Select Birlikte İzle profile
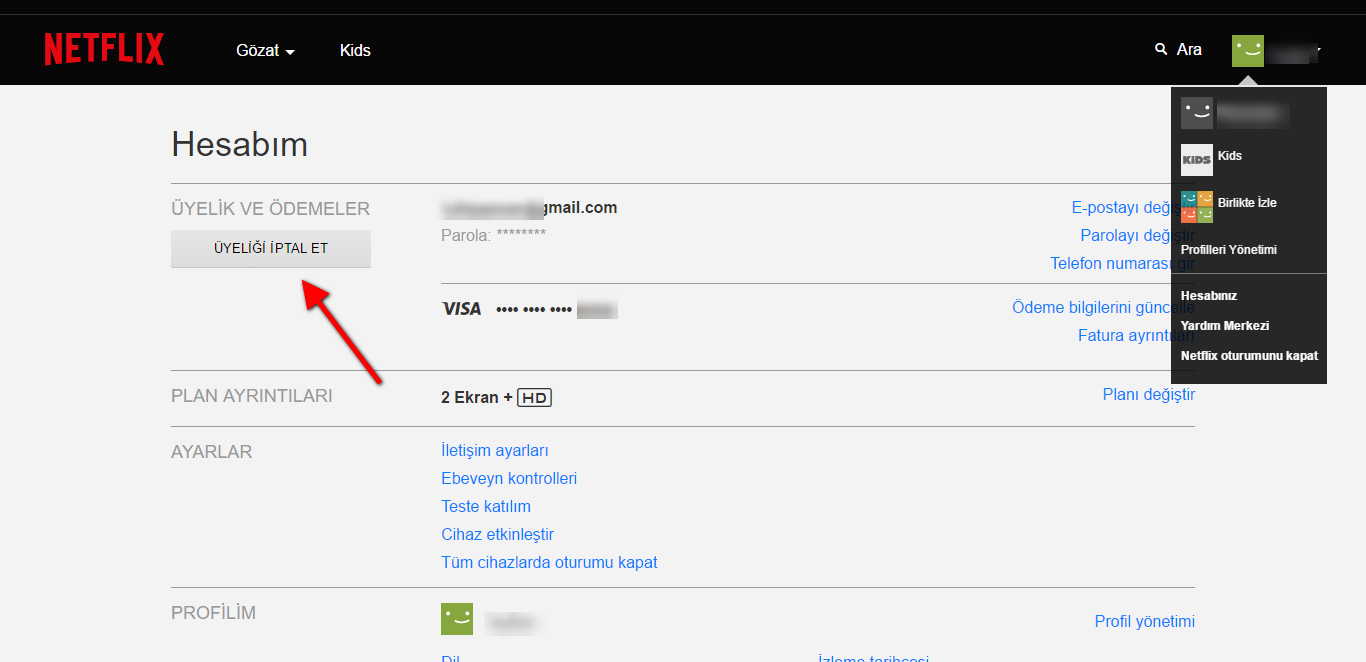The height and width of the screenshot is (662, 1366). [x=1229, y=206]
